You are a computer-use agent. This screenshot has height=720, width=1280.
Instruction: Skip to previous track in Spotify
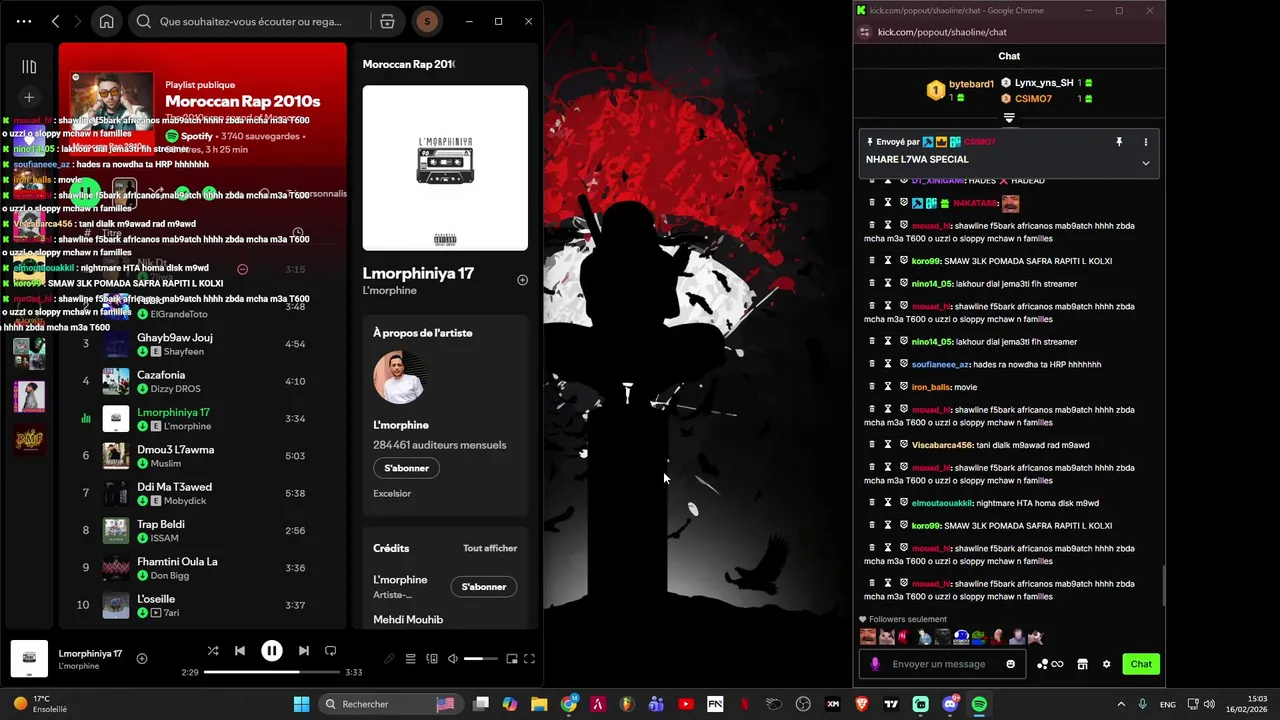240,651
